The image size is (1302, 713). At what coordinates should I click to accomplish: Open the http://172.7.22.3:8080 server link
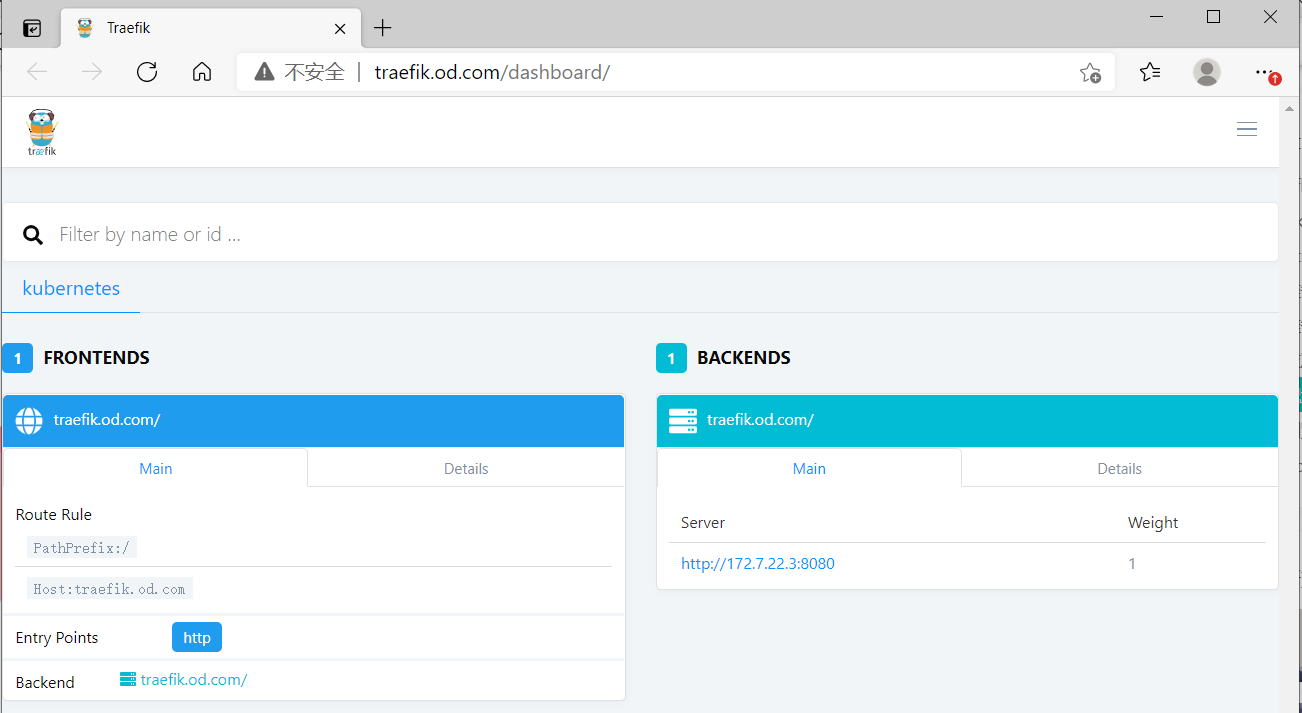coord(758,564)
